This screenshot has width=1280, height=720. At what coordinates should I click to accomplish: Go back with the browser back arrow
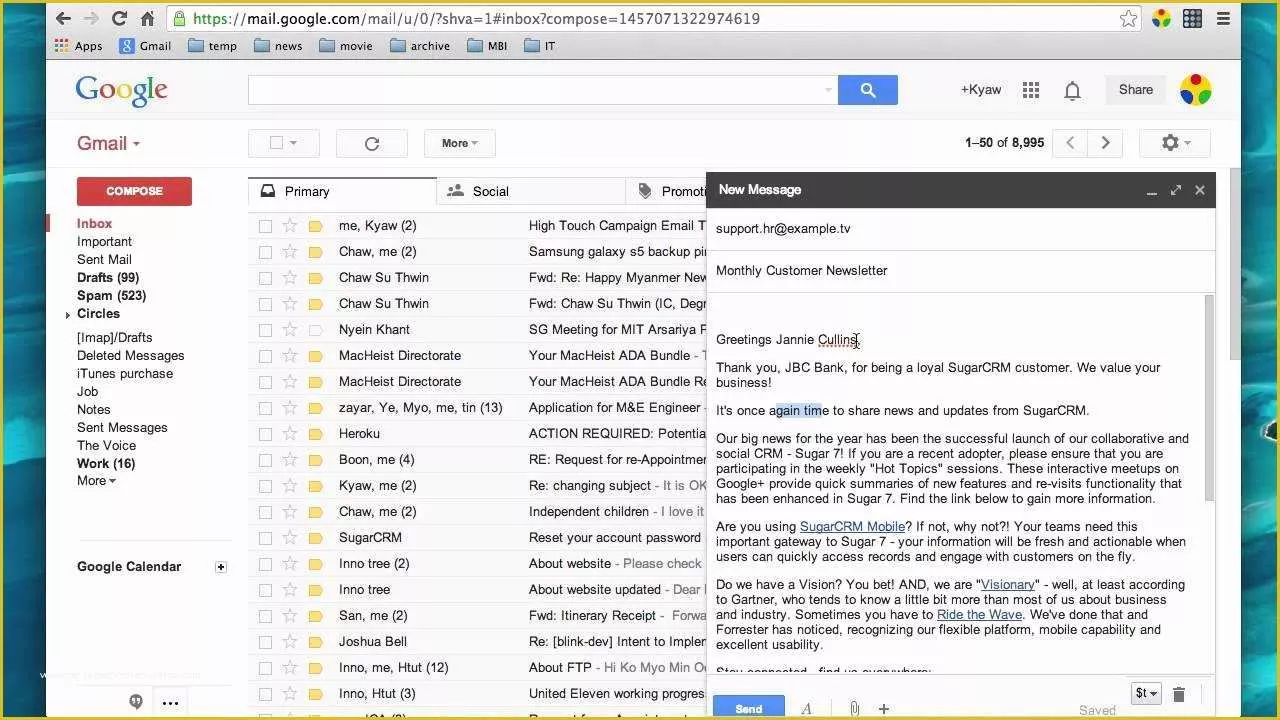point(63,18)
